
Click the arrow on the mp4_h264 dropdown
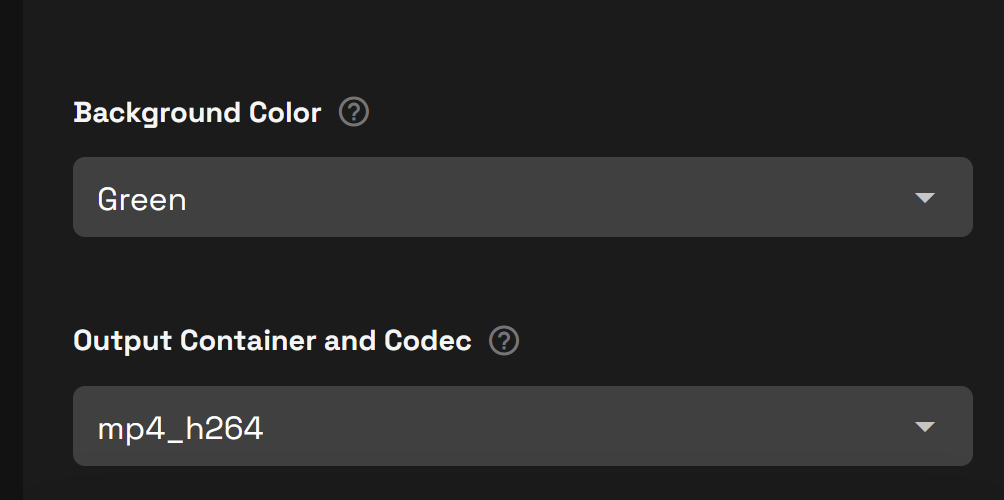point(924,427)
